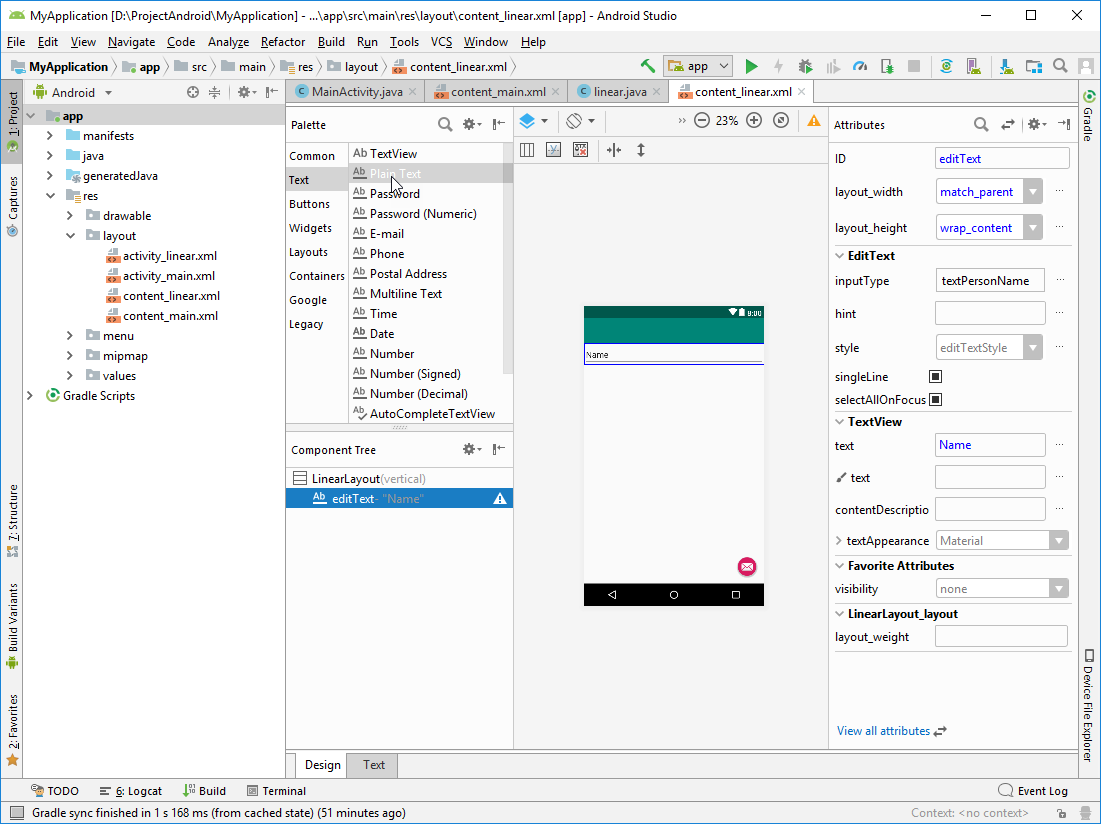Click the Make Project hammer icon
Screen dimensions: 1101x824
[647, 67]
